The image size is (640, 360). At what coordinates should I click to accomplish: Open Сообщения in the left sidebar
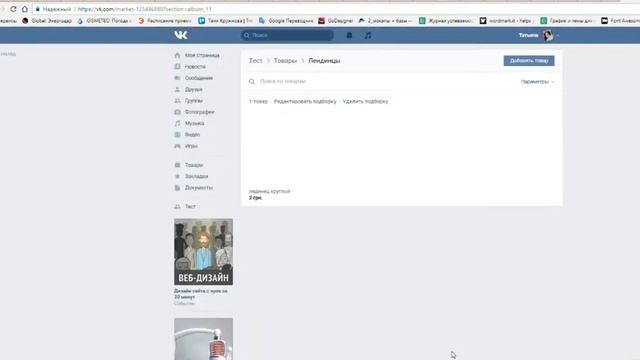[193, 78]
